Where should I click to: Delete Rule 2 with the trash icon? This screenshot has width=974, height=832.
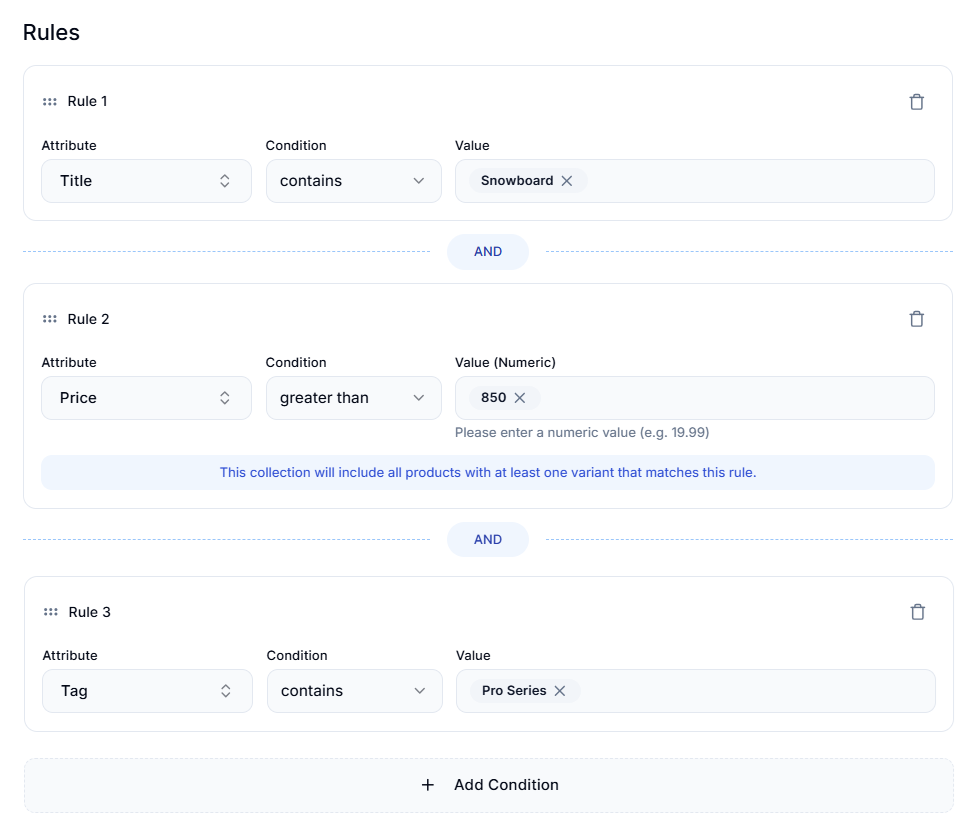click(x=917, y=318)
